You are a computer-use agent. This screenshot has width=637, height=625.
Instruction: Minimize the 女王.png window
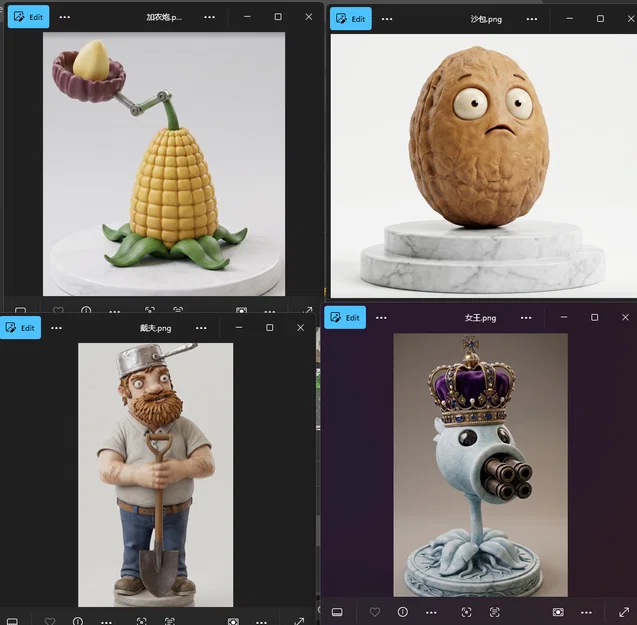pos(563,317)
